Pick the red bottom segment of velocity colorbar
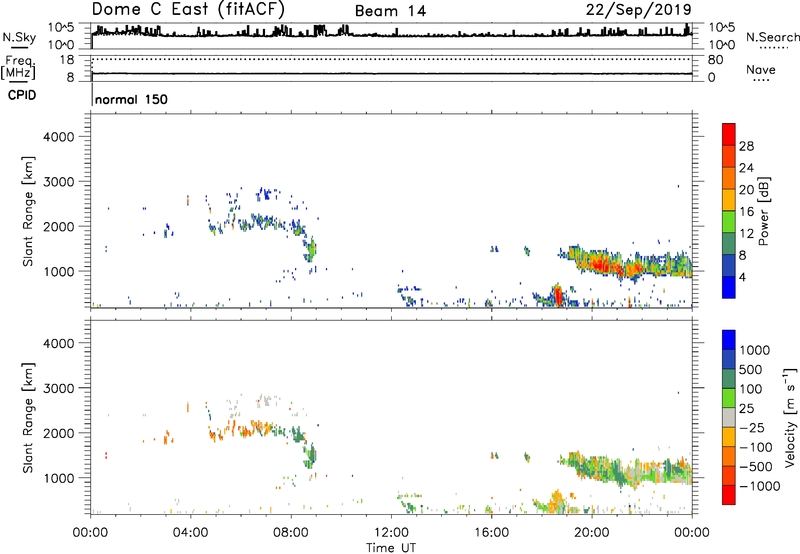 point(729,495)
